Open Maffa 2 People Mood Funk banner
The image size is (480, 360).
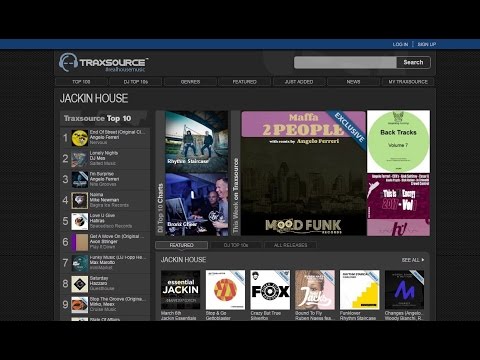pyautogui.click(x=303, y=173)
